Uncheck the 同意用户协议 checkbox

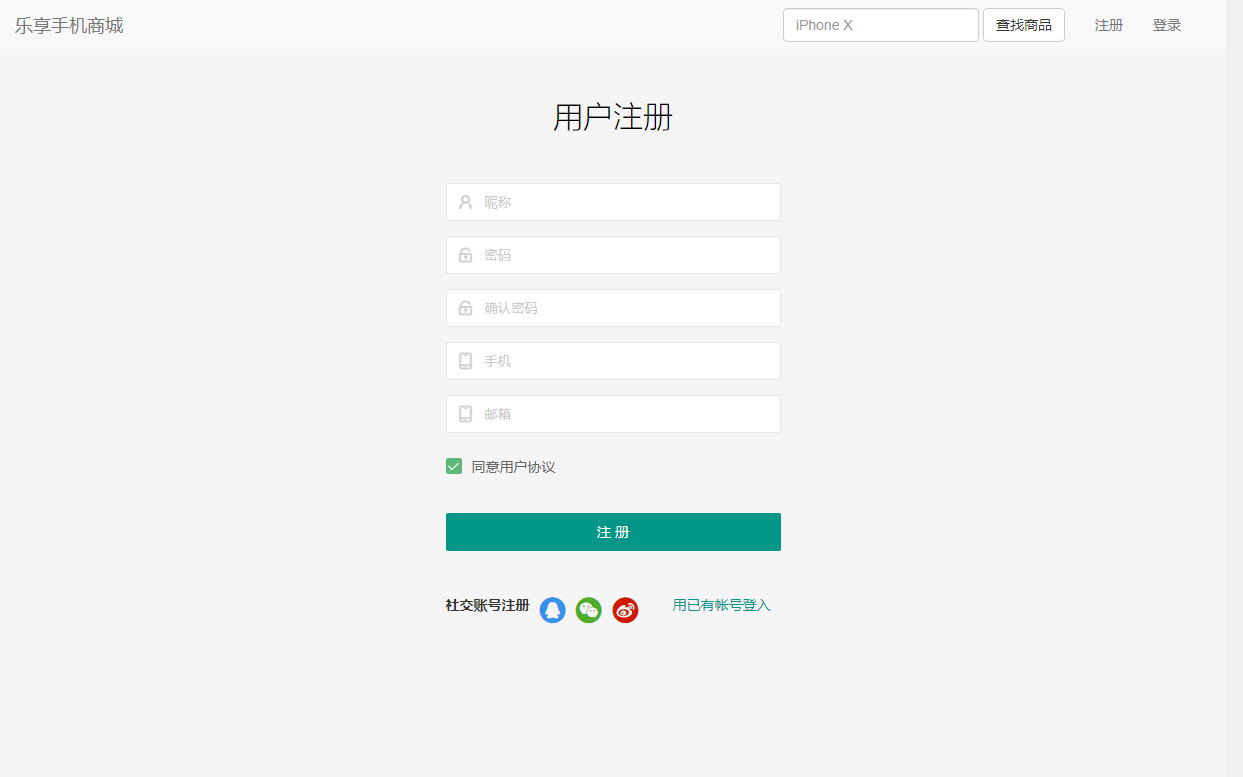(454, 466)
